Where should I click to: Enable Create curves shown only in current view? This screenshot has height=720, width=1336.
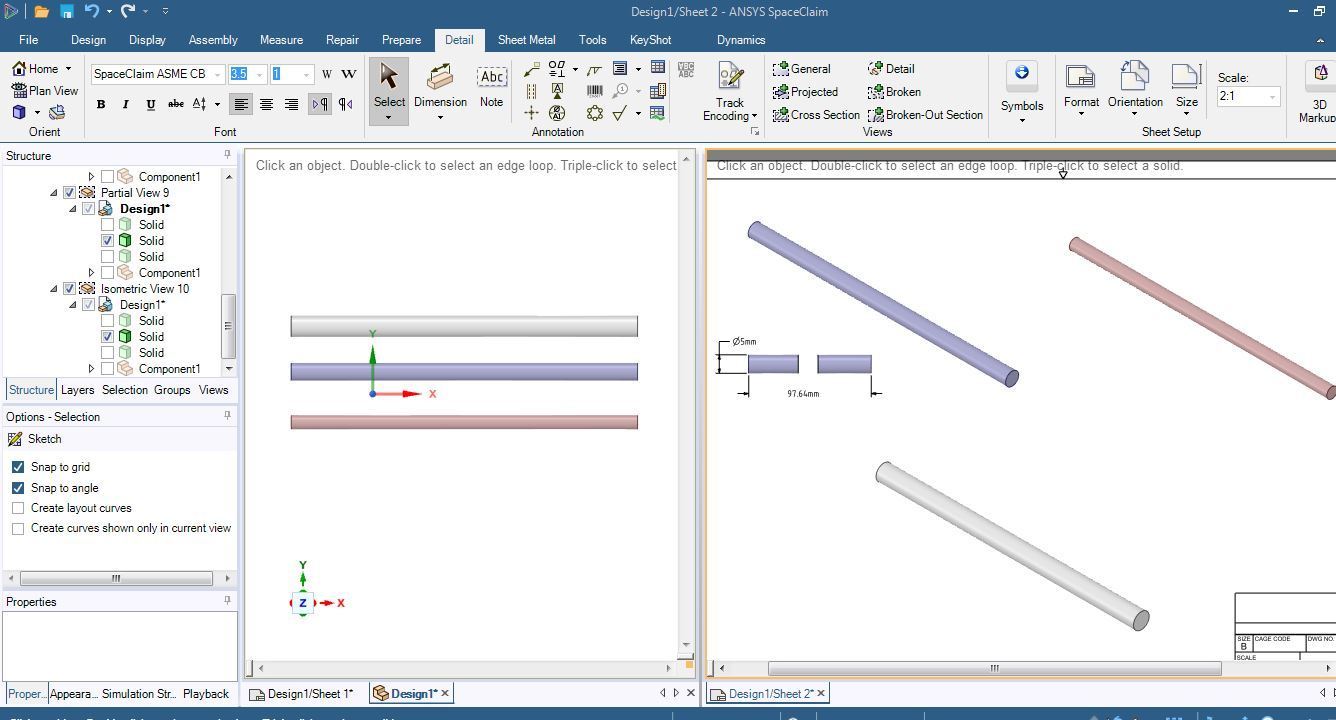[18, 528]
